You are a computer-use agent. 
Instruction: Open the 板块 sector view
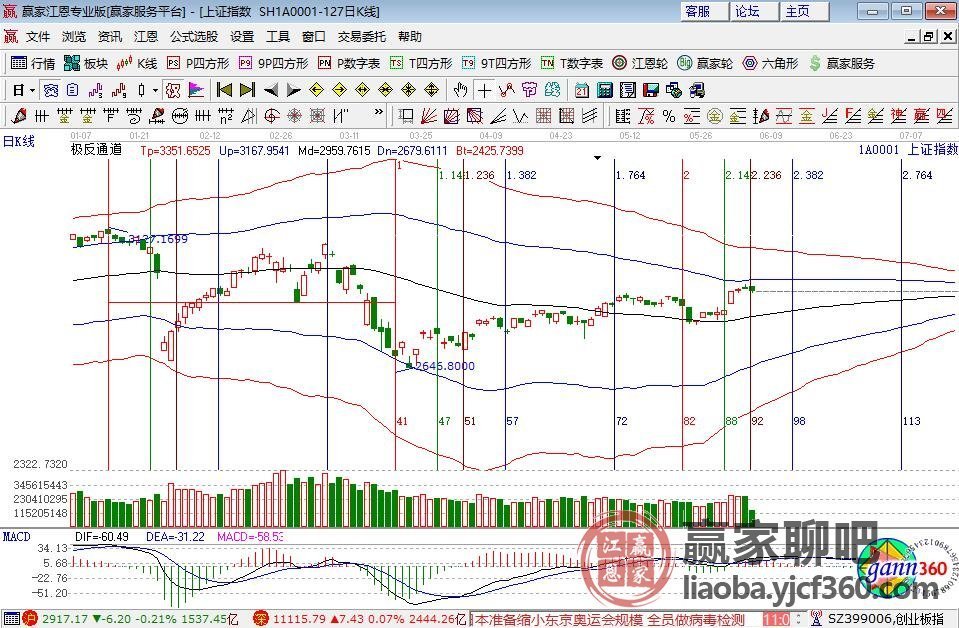click(x=86, y=63)
